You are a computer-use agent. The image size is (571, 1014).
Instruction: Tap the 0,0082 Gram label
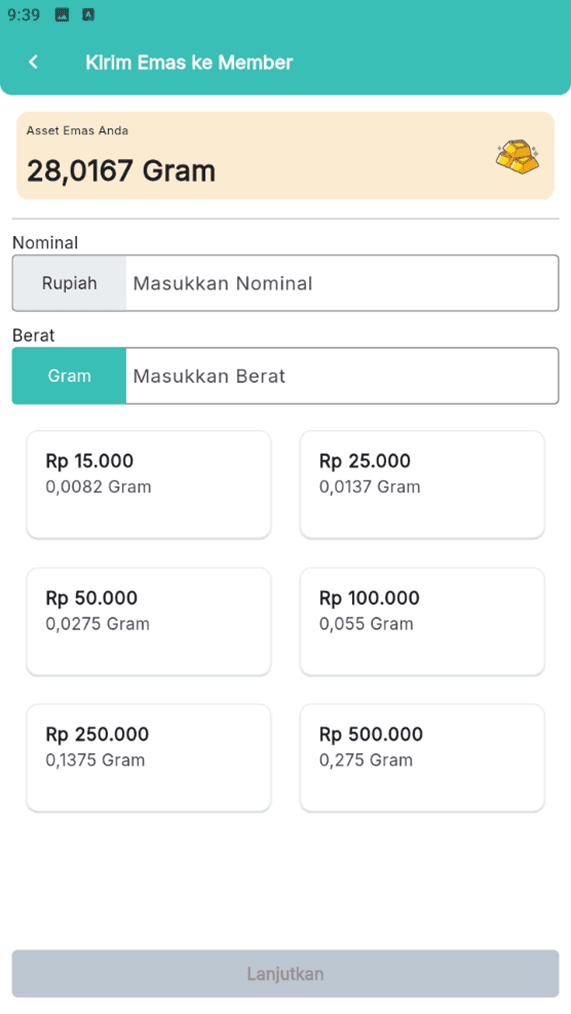click(x=98, y=487)
